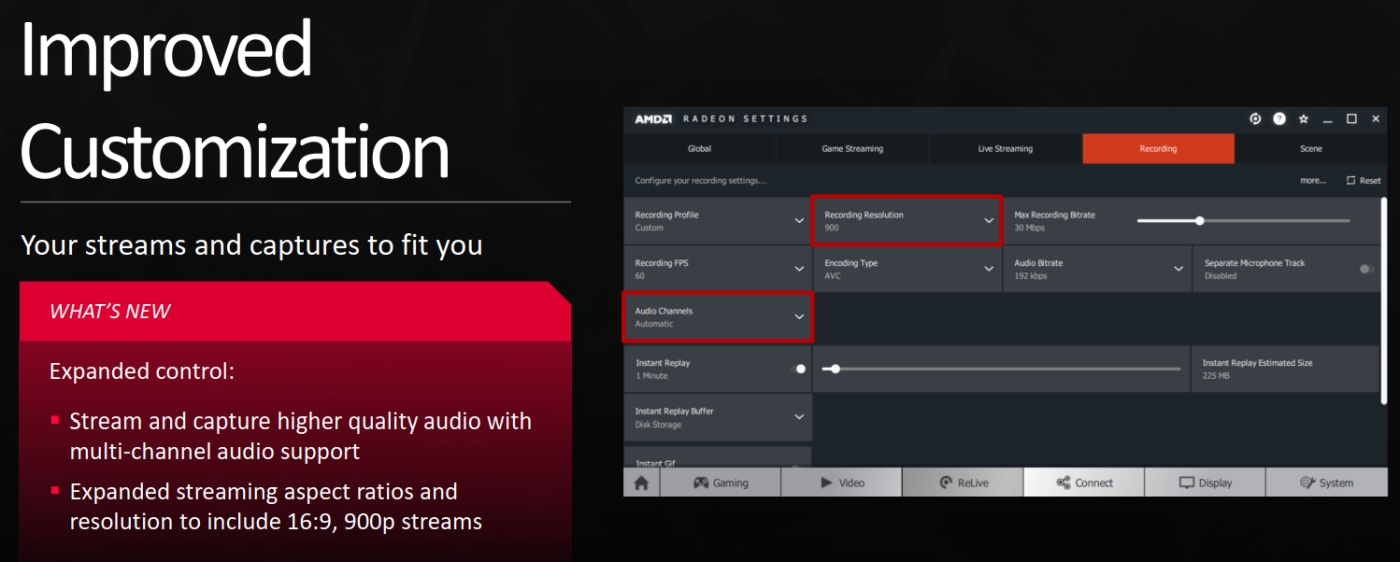This screenshot has width=1400, height=562.
Task: Maximize the Radeon Settings window
Action: [1351, 119]
